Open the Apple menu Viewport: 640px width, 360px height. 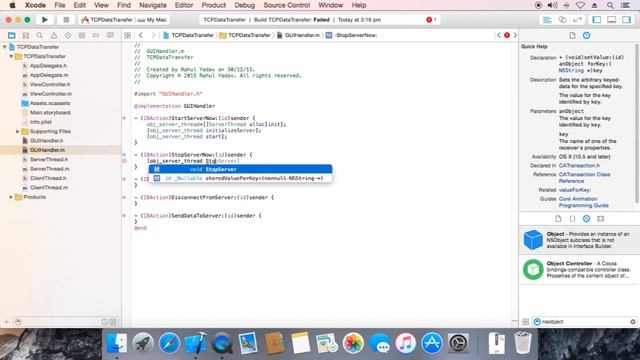[x=13, y=5]
